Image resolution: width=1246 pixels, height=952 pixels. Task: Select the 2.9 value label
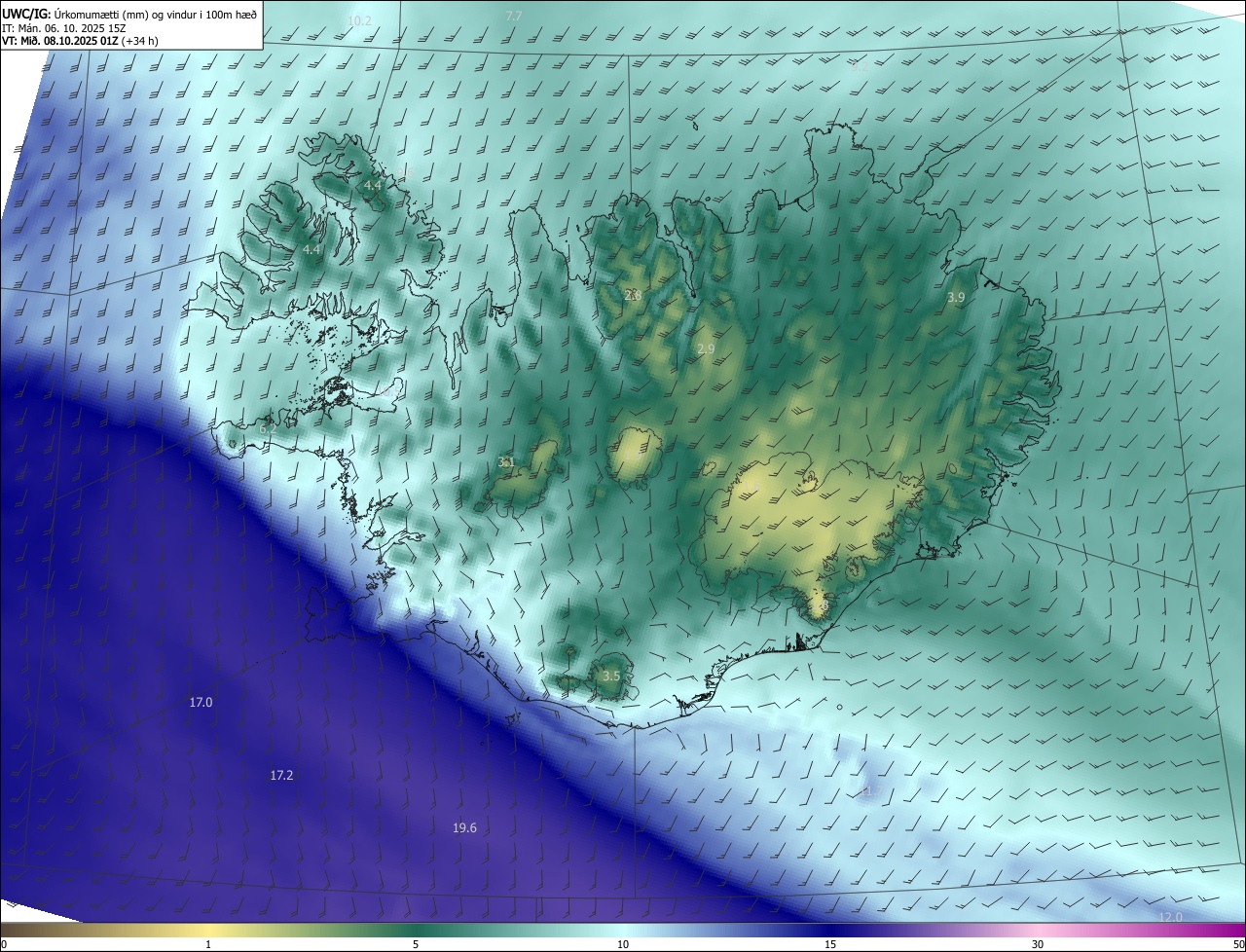pyautogui.click(x=706, y=348)
